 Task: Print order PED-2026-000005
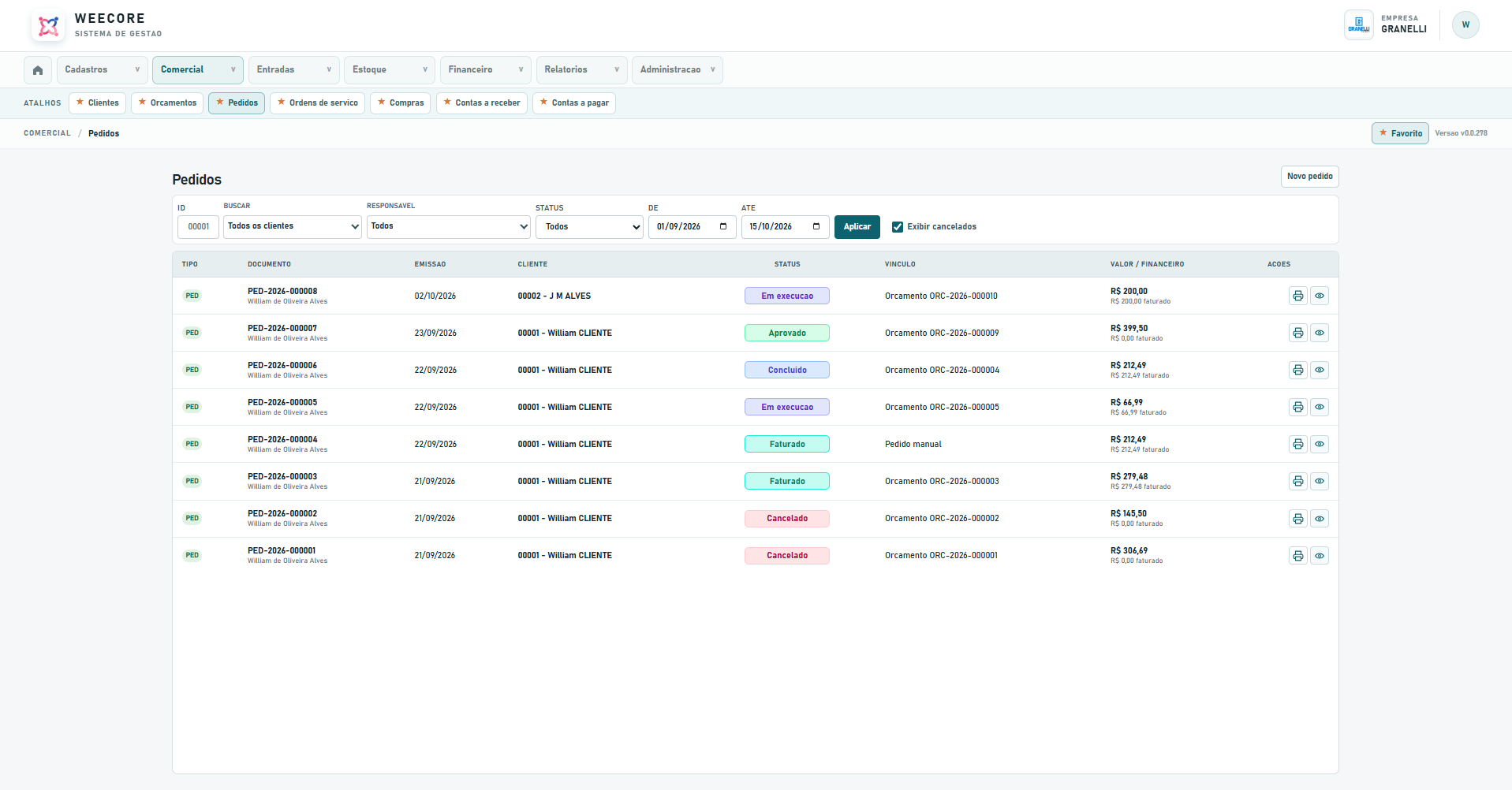1298,407
